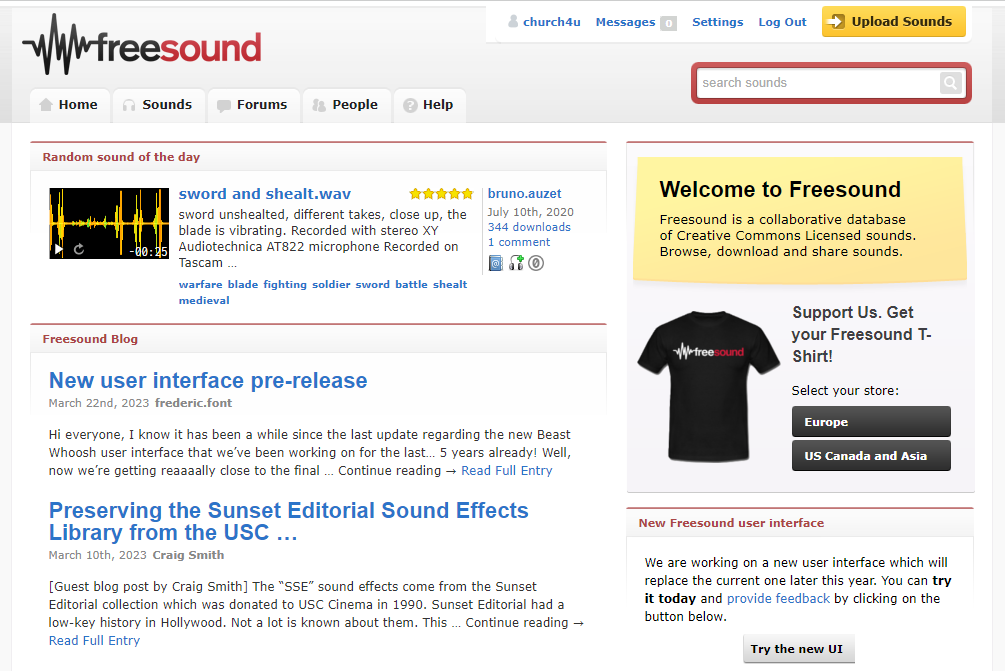
Task: Open the sword and shealt.wav sound page
Action: click(265, 194)
